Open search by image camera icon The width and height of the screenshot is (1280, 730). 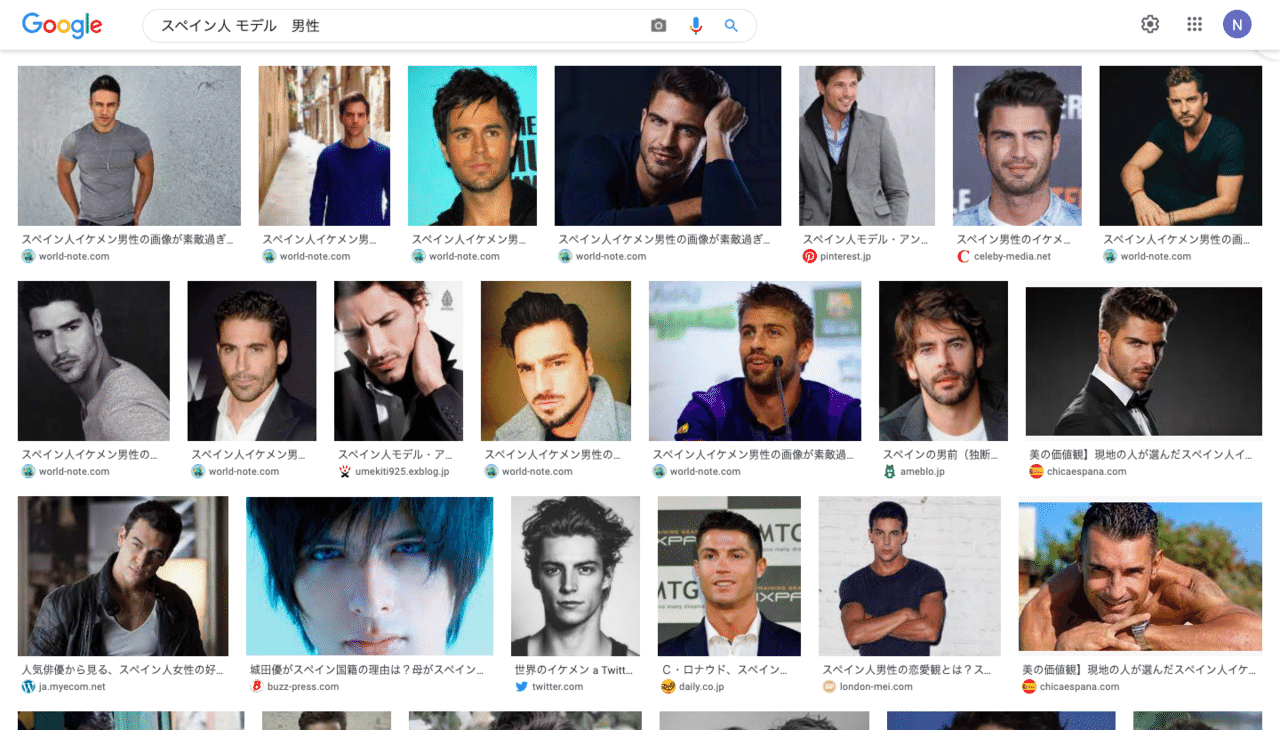(658, 26)
